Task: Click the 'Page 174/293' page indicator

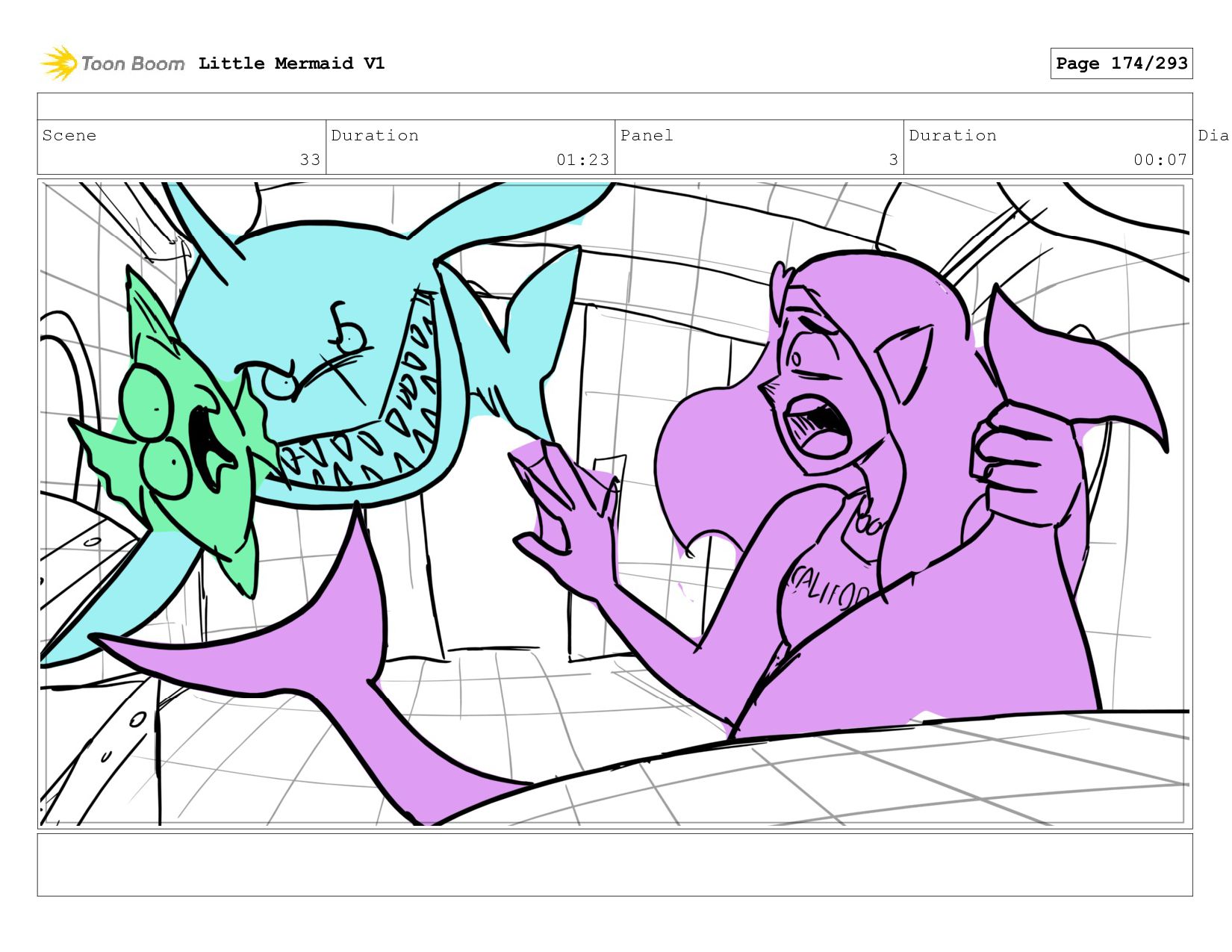Action: coord(1121,63)
